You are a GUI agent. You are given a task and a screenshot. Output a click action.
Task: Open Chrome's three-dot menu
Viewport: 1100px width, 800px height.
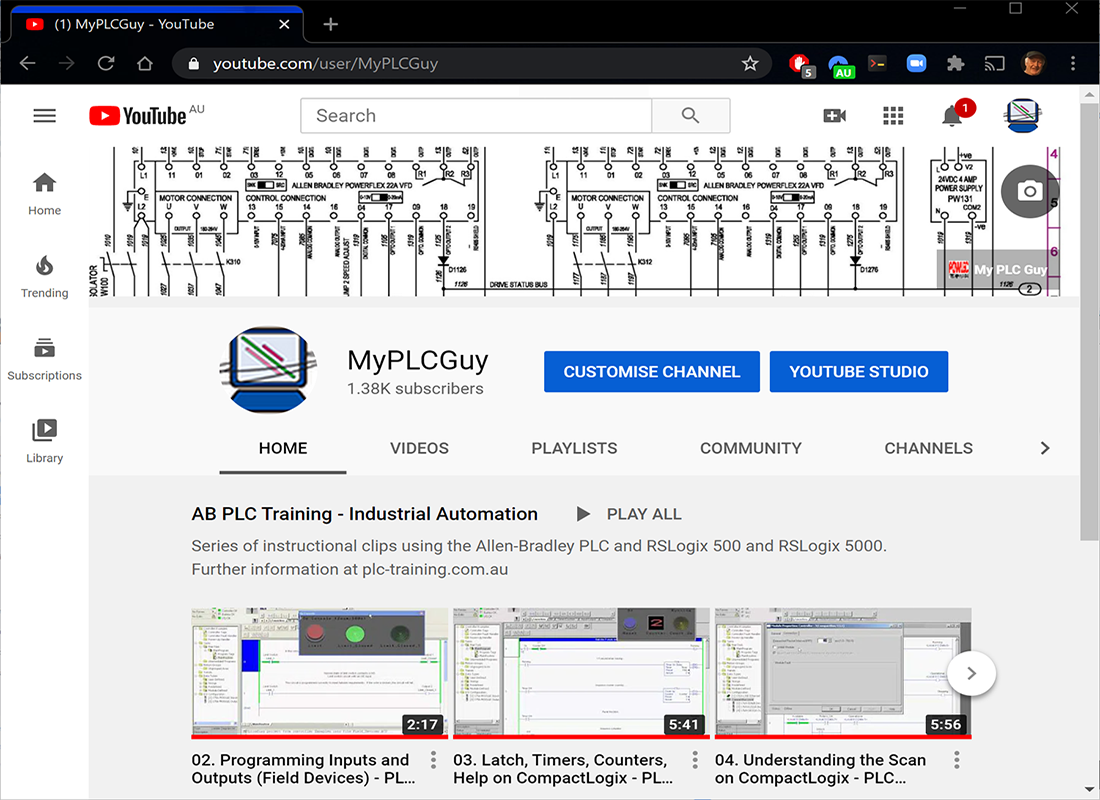1073,64
